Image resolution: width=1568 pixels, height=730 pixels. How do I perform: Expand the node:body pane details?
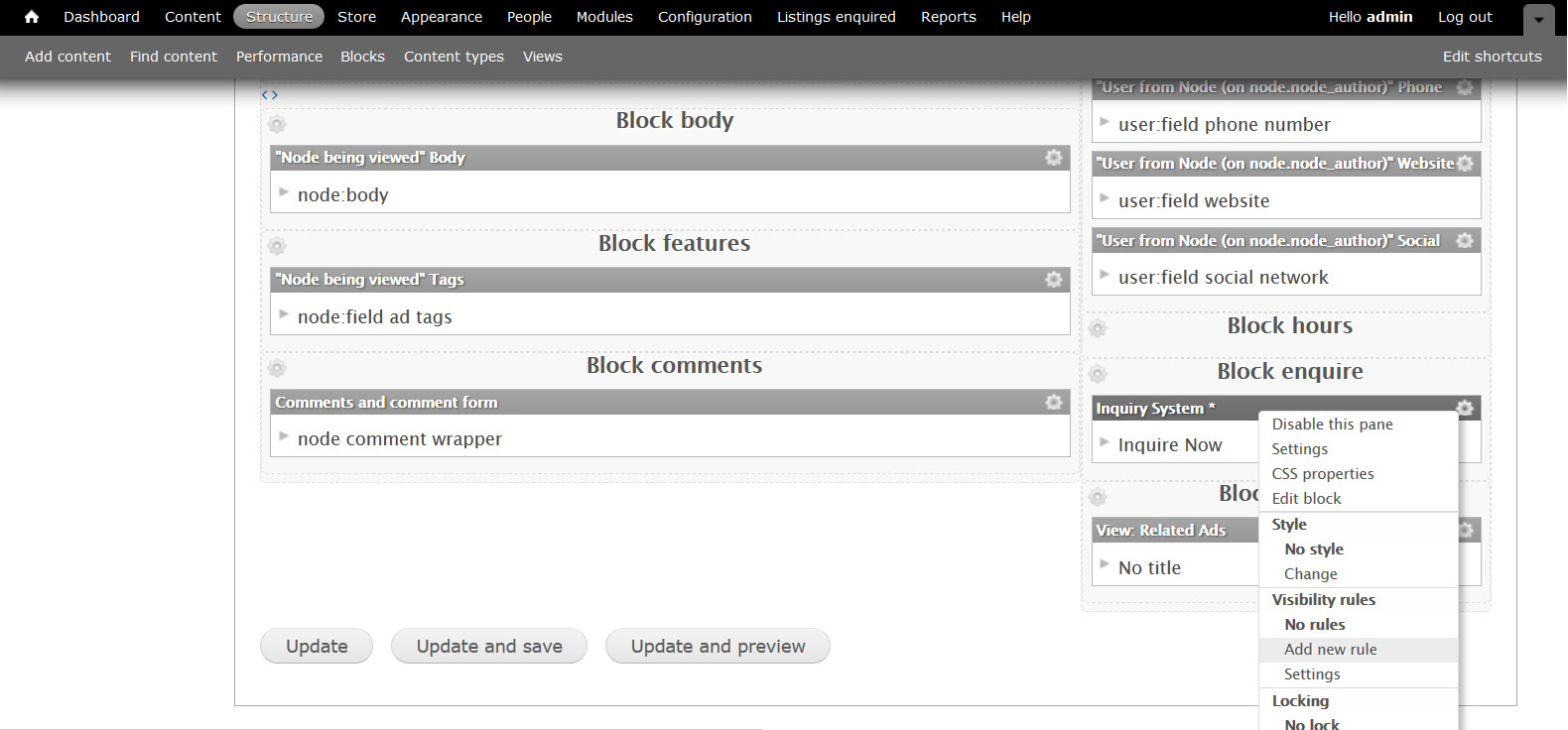click(284, 192)
